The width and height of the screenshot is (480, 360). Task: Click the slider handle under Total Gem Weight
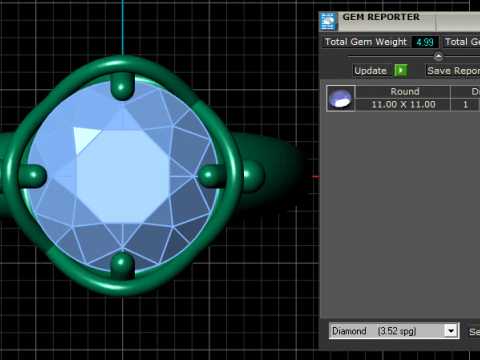coord(438,56)
